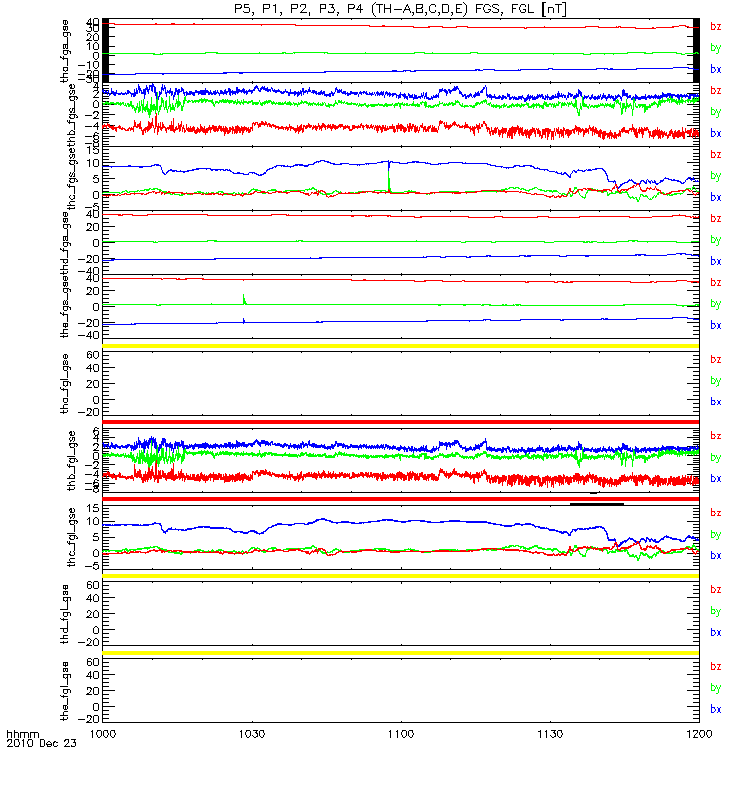Screen dimensions: 750x800
Task: Click by legend of thd_fgs_gse panel
Action: click(716, 240)
